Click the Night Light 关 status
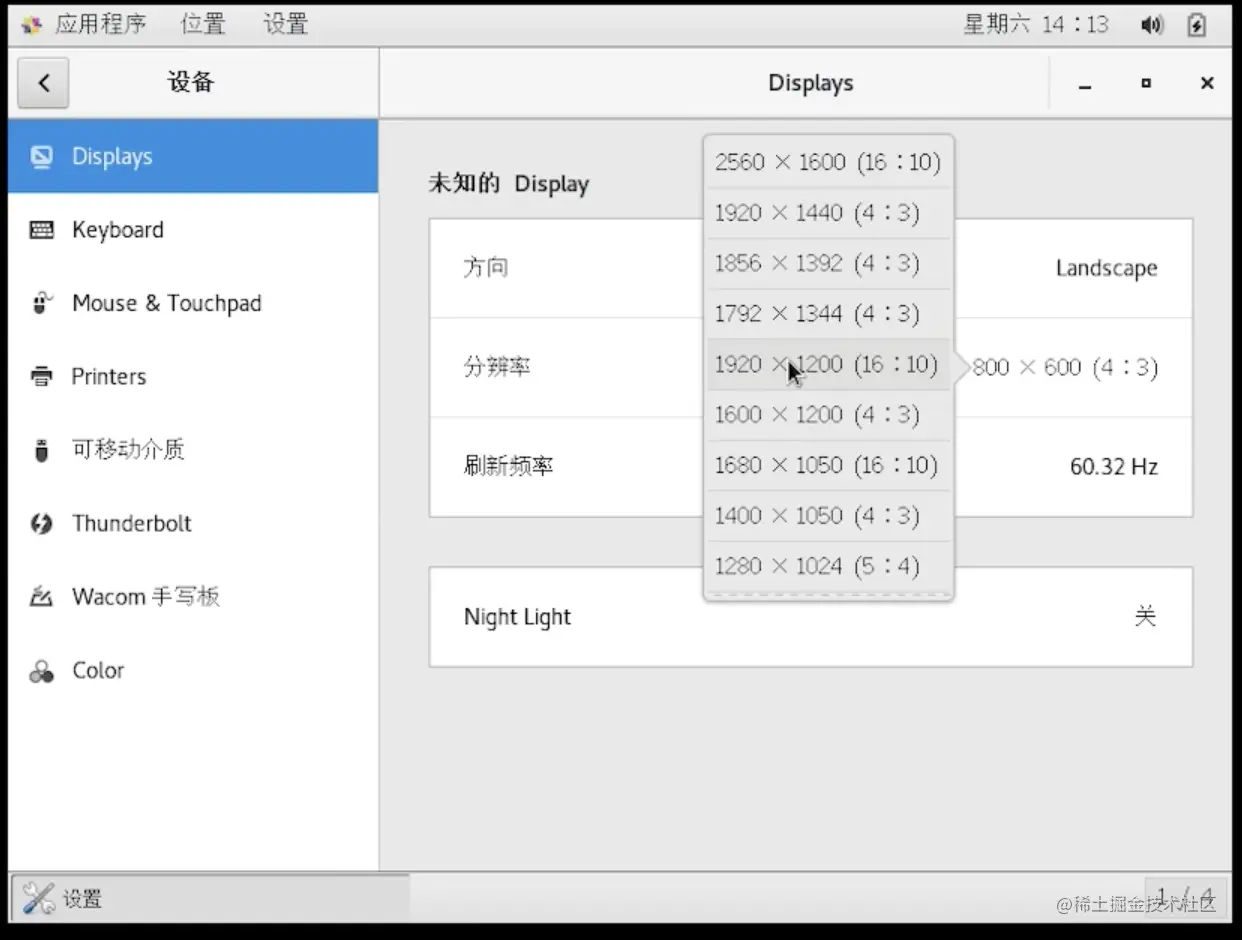The width and height of the screenshot is (1242, 940). pos(1145,617)
